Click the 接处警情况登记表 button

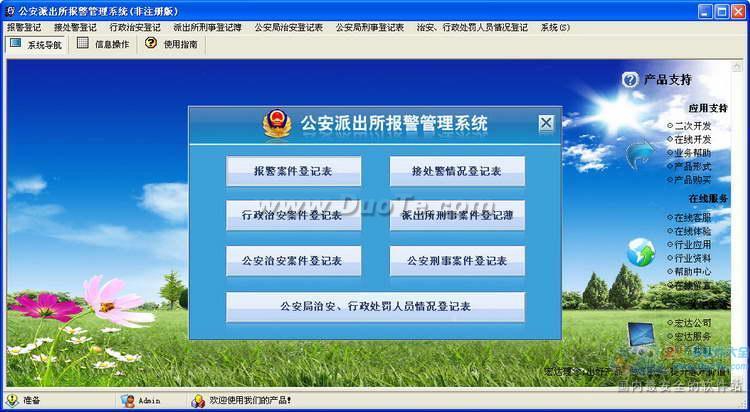point(457,171)
